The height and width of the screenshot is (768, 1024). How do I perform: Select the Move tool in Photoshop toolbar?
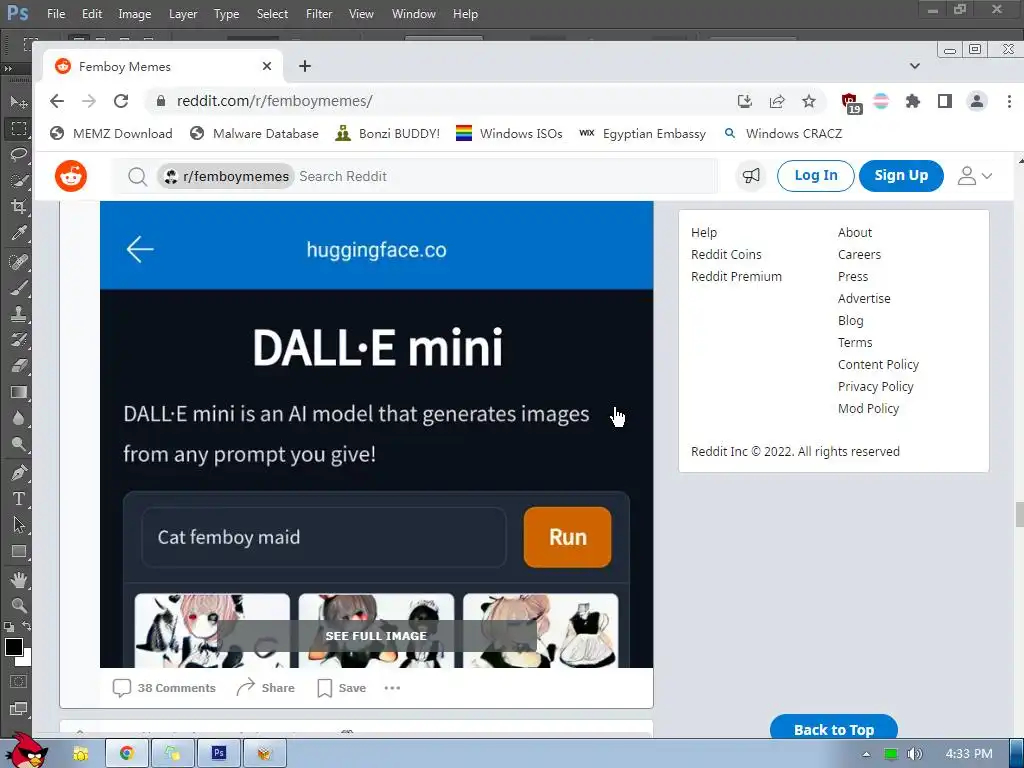point(18,102)
